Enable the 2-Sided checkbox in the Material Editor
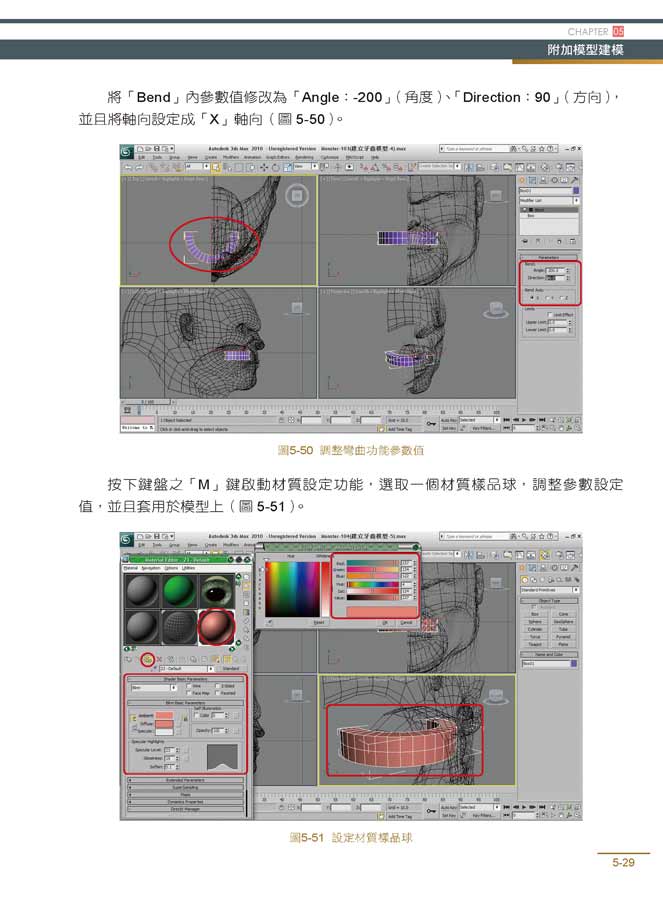 [x=218, y=686]
